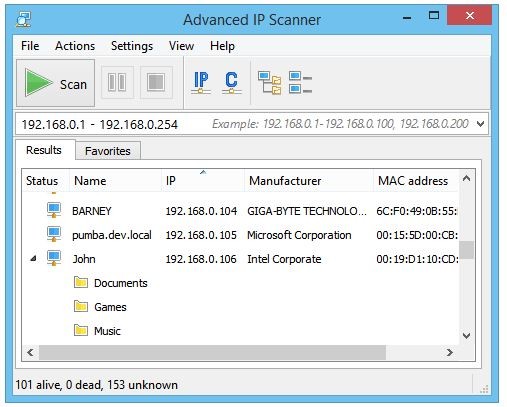Click the class C subnet icon
Screen dimensions: 507x407
point(231,82)
